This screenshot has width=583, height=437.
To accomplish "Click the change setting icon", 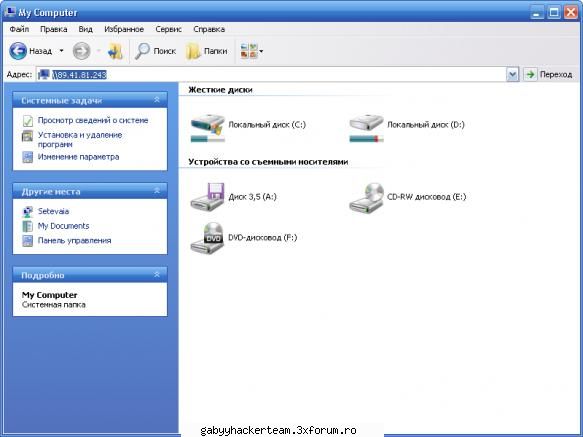I will click(x=28, y=157).
